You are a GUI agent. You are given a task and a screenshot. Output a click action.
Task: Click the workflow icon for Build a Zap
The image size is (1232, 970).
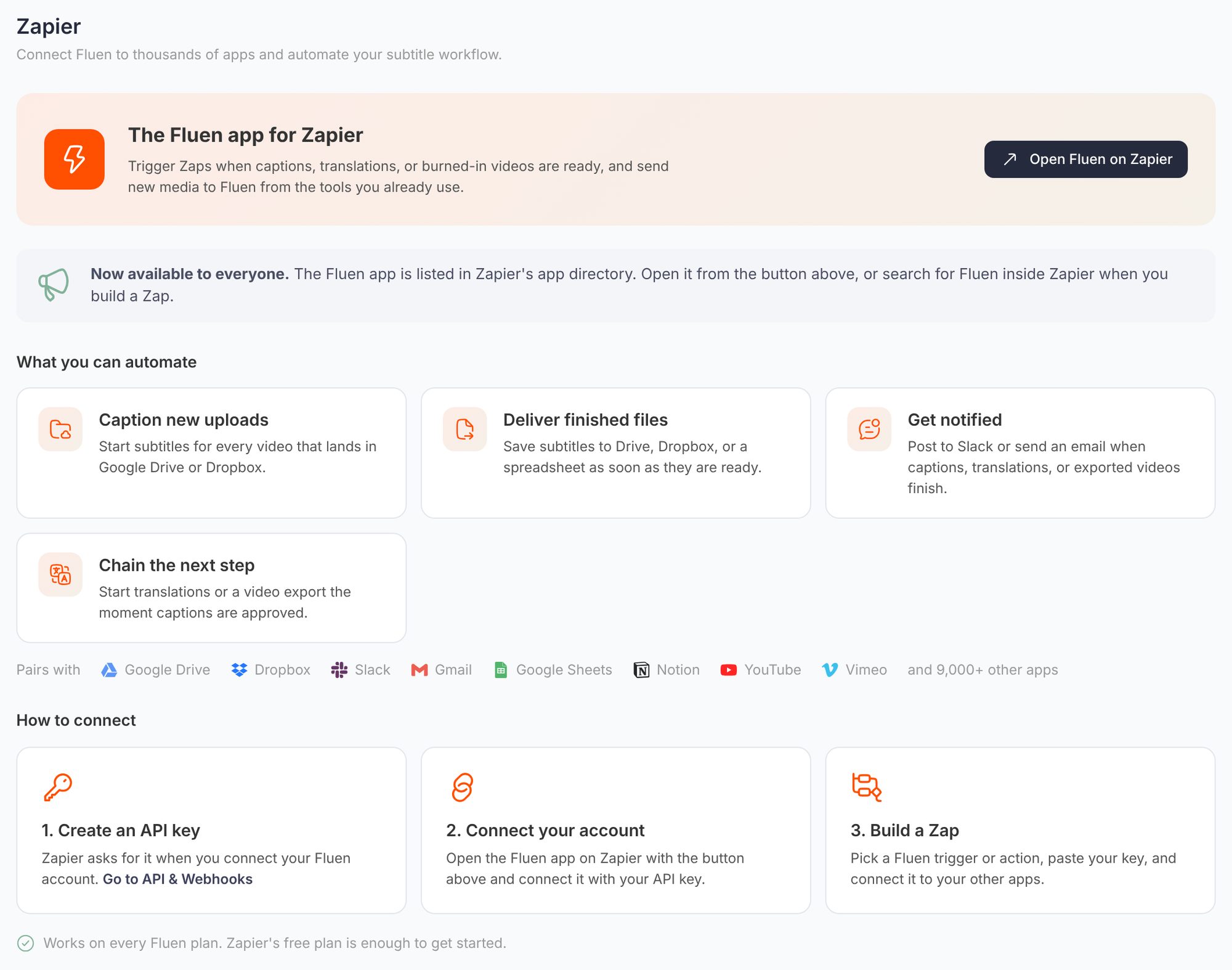[x=866, y=787]
